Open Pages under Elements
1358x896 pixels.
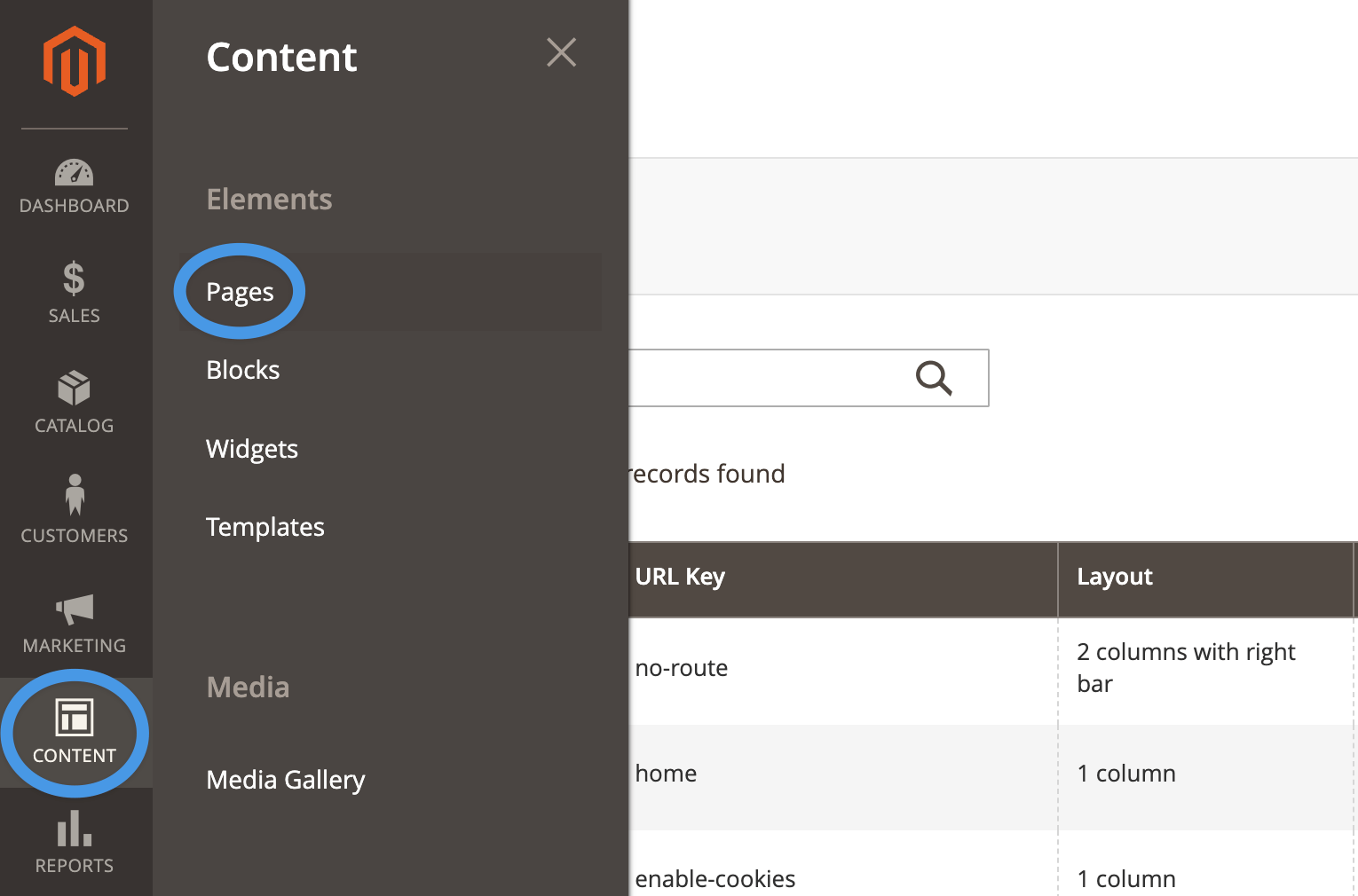pyautogui.click(x=240, y=291)
